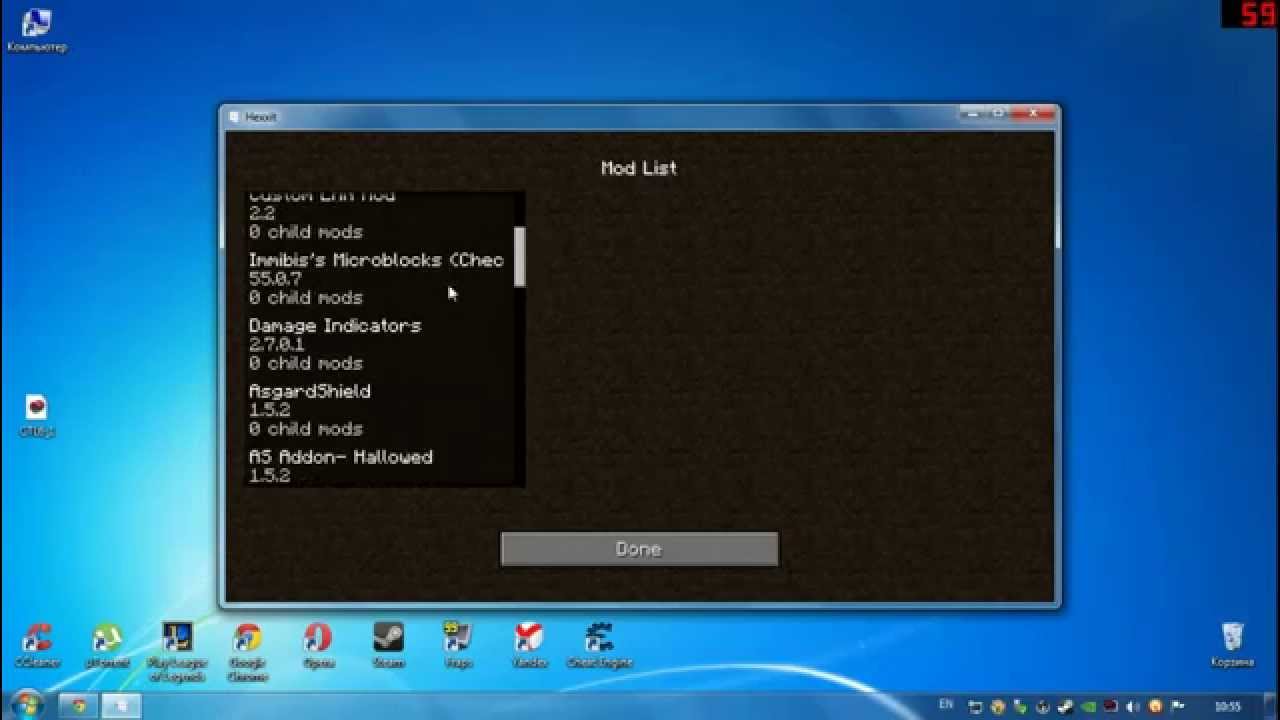The width and height of the screenshot is (1280, 720).
Task: Click the EN language indicator in tray
Action: [945, 706]
